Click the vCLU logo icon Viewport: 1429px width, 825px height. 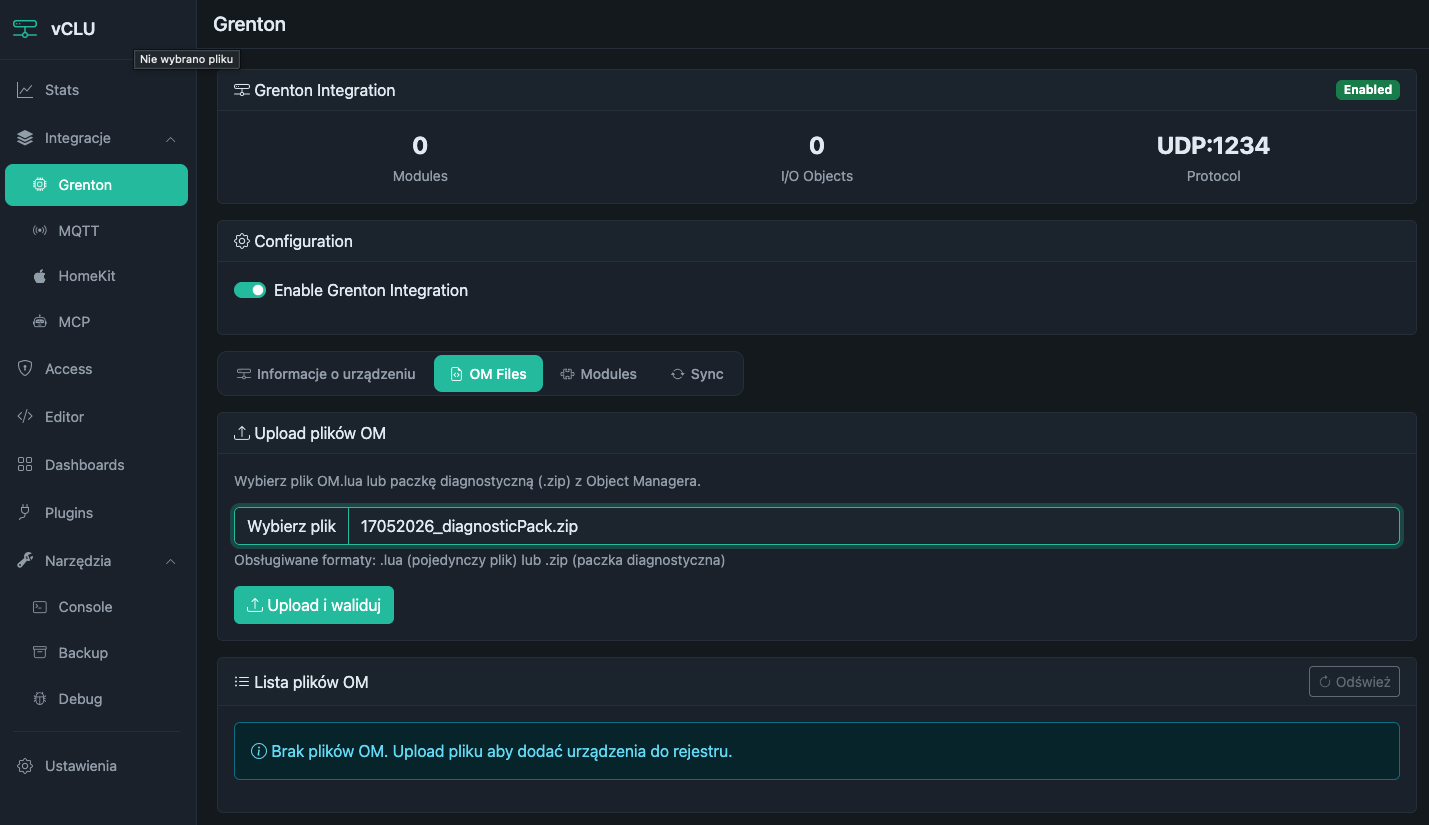[25, 28]
